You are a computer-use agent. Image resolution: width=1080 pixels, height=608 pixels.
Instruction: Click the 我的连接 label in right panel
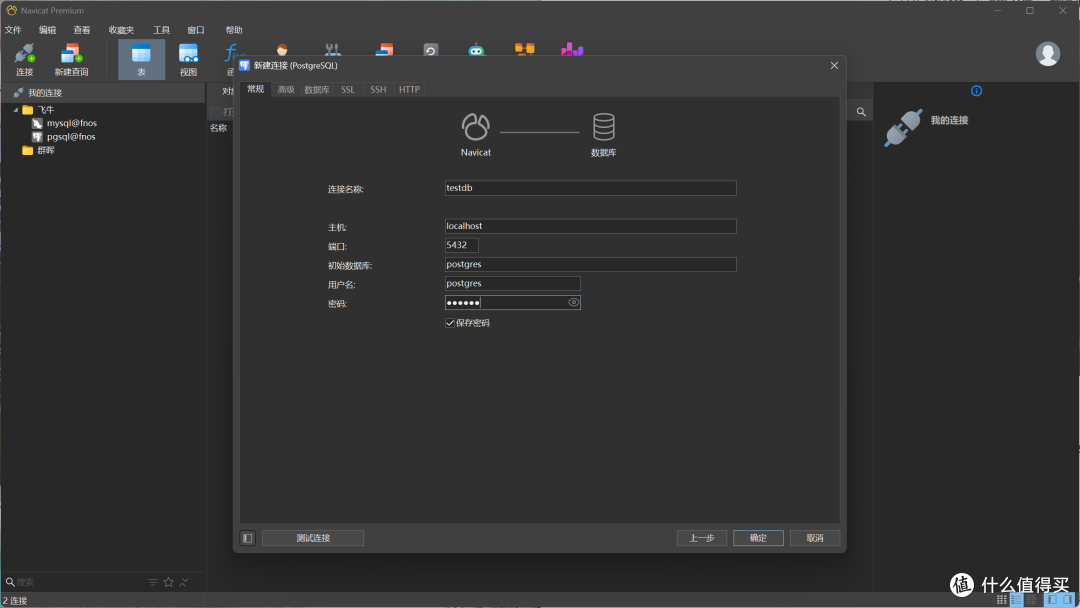949,120
